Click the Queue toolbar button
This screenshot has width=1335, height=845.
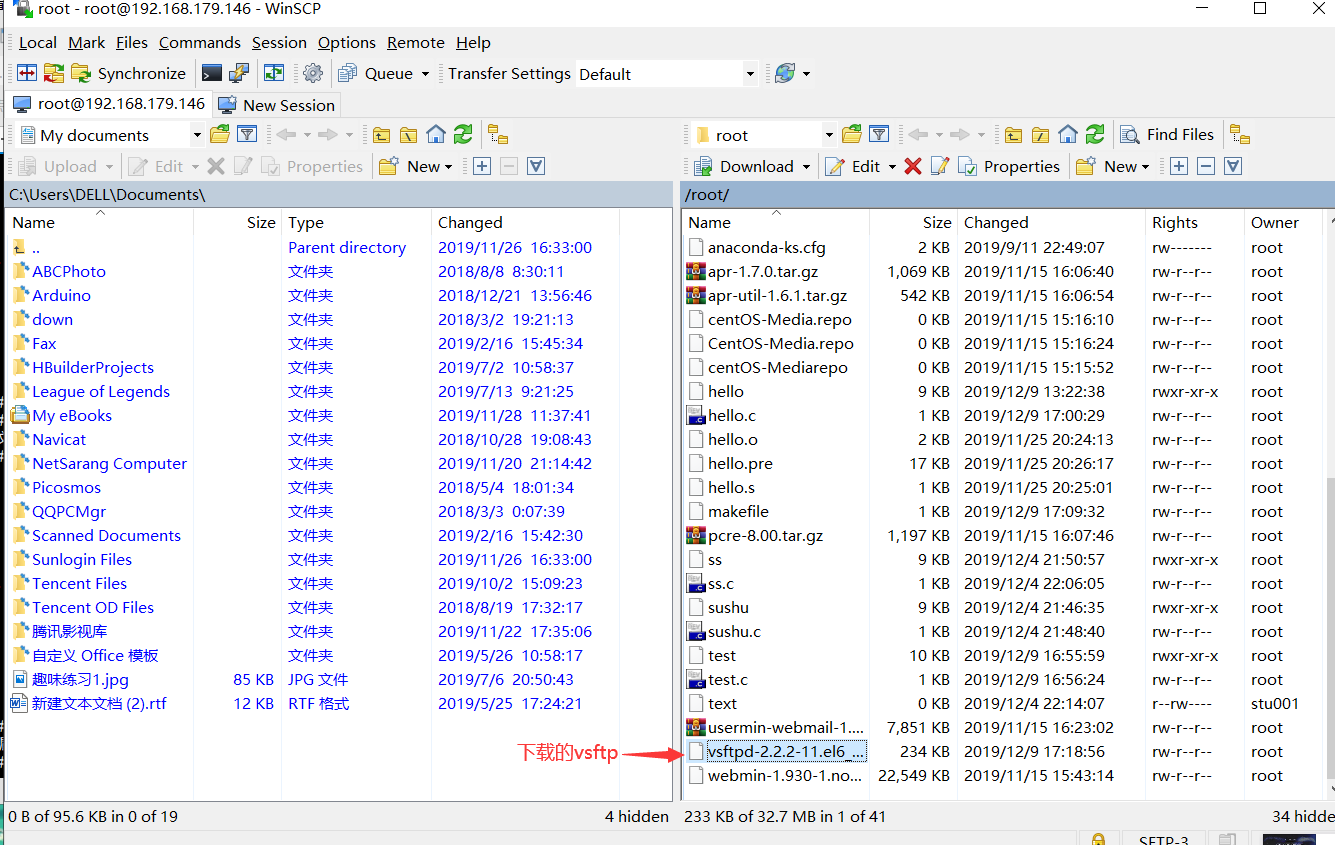[x=375, y=73]
